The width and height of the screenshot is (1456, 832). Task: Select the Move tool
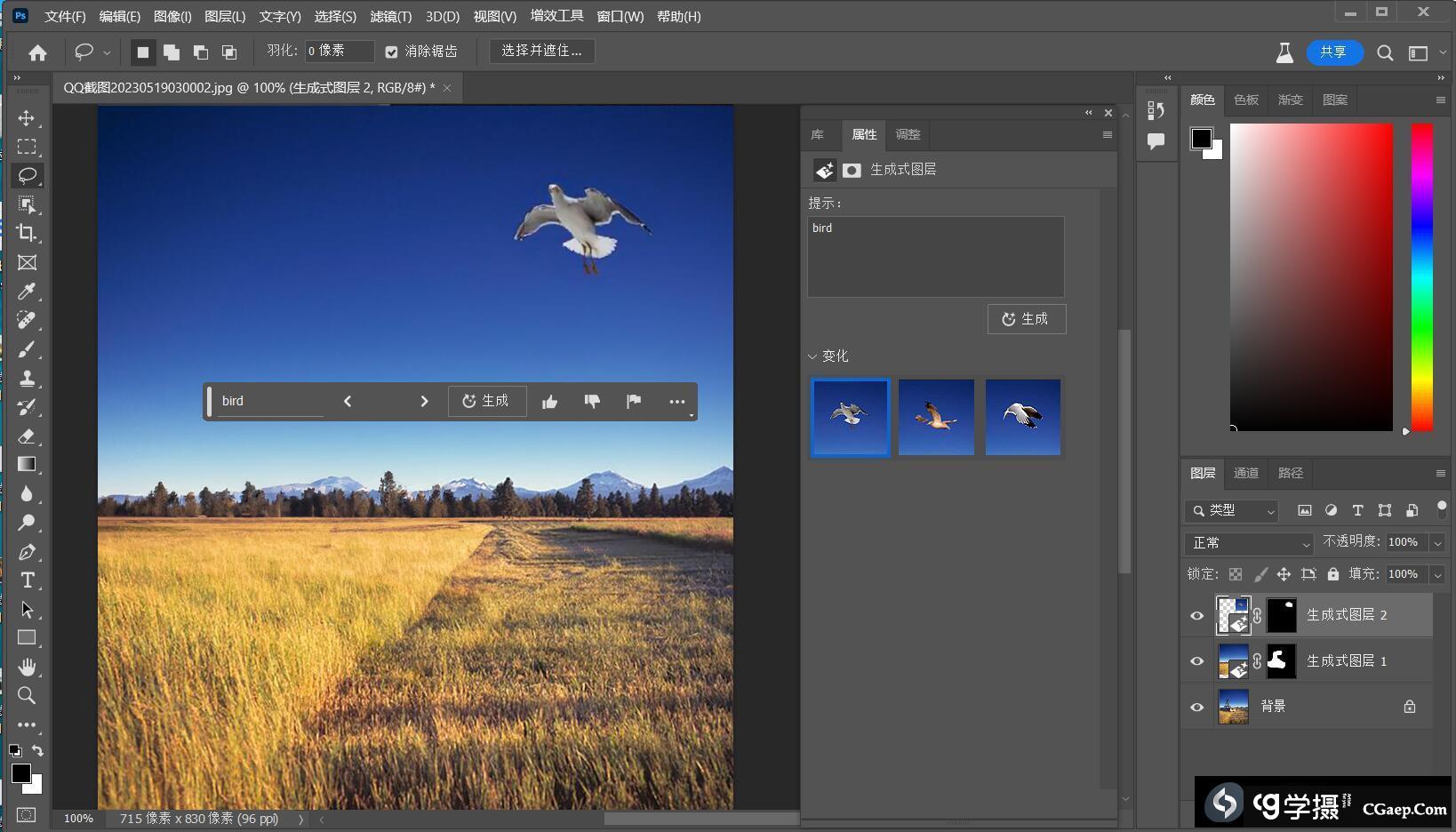[27, 118]
